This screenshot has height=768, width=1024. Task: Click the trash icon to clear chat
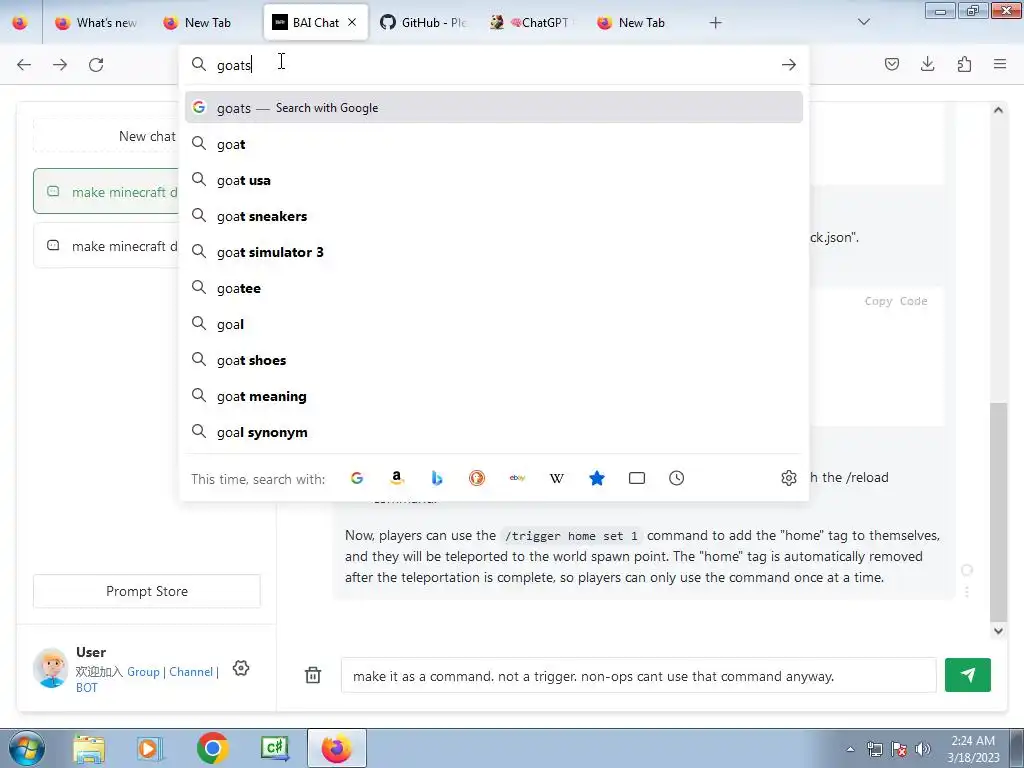(x=313, y=675)
